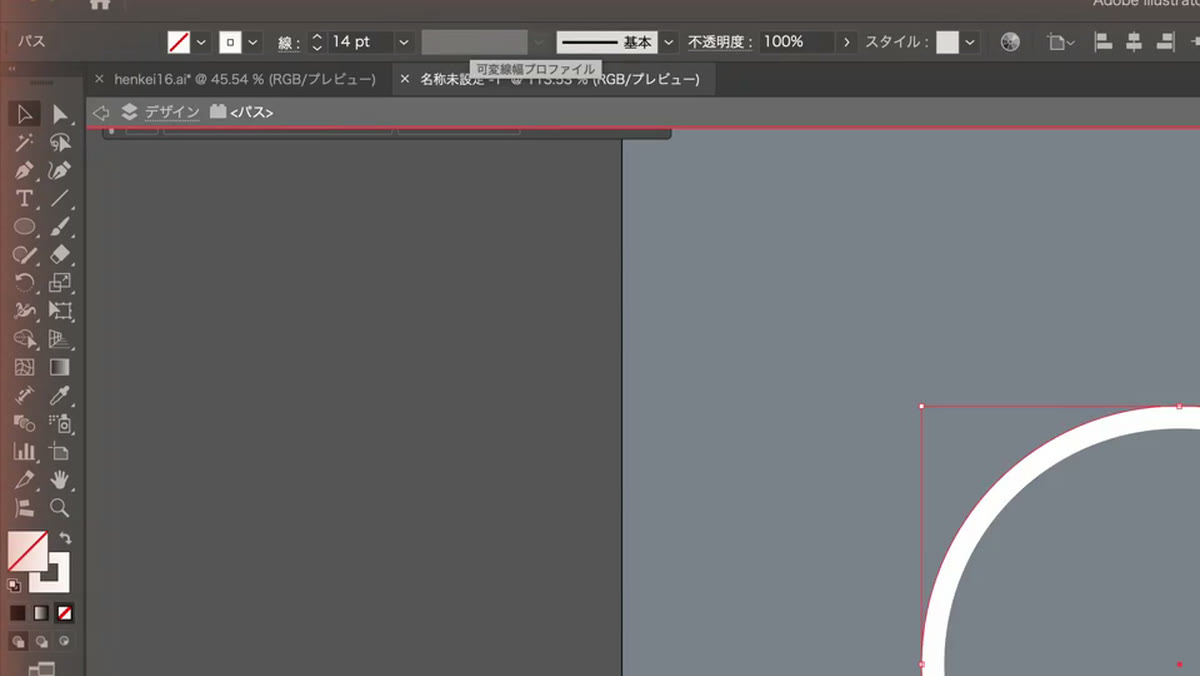Open 線 stroke panel link

coord(287,43)
